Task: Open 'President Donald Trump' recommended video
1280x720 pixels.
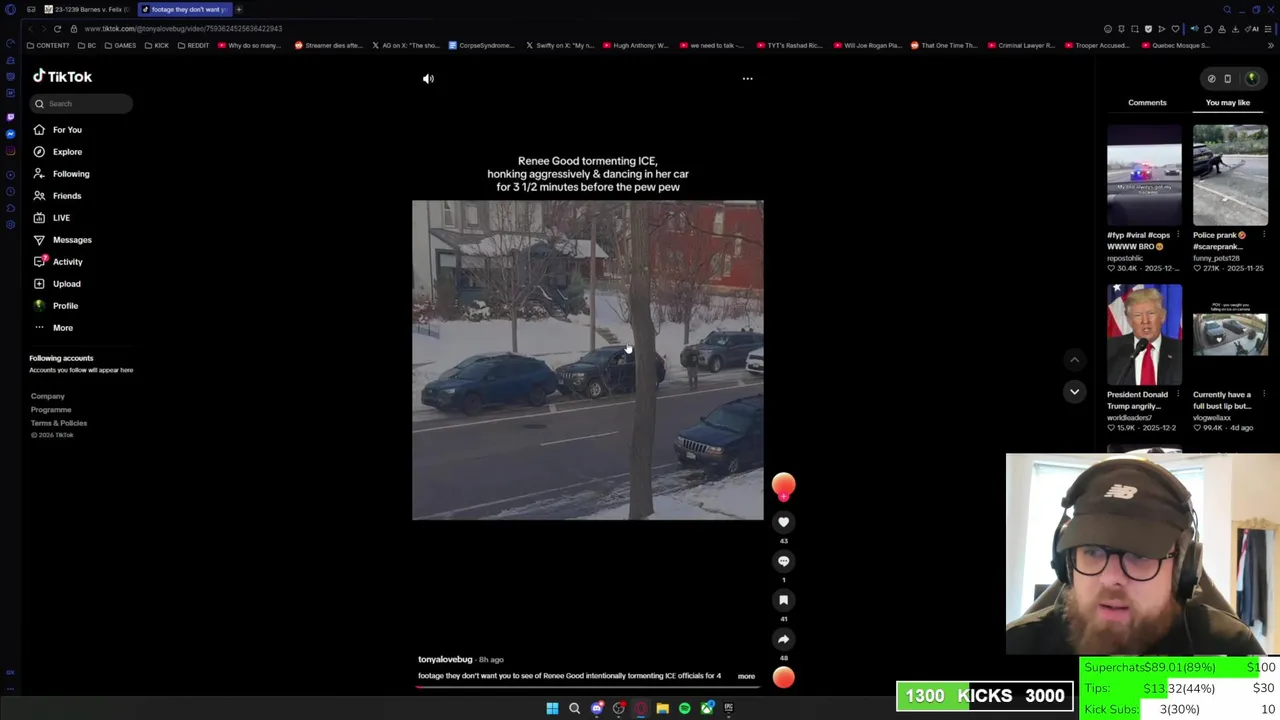Action: tap(1144, 335)
